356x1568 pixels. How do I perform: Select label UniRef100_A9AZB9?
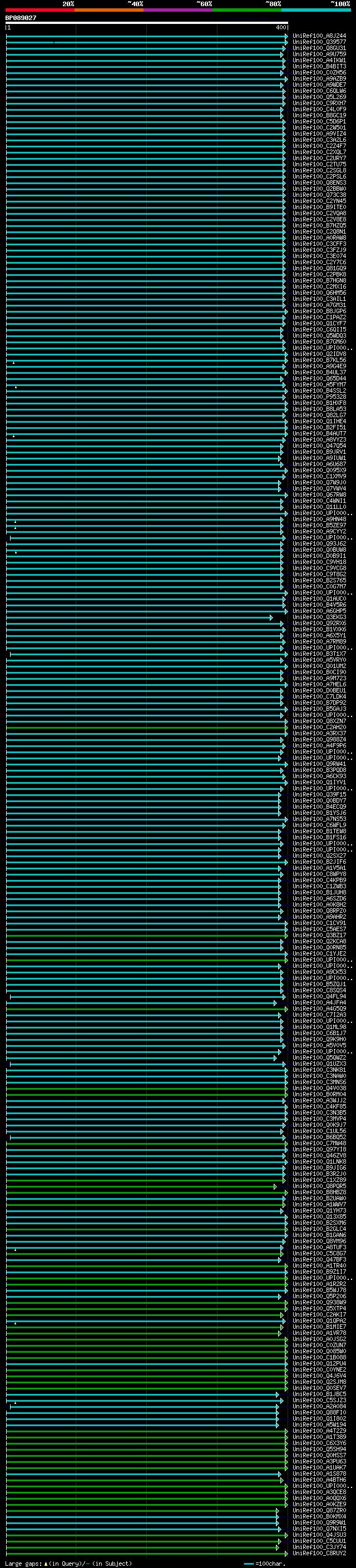[x=319, y=78]
